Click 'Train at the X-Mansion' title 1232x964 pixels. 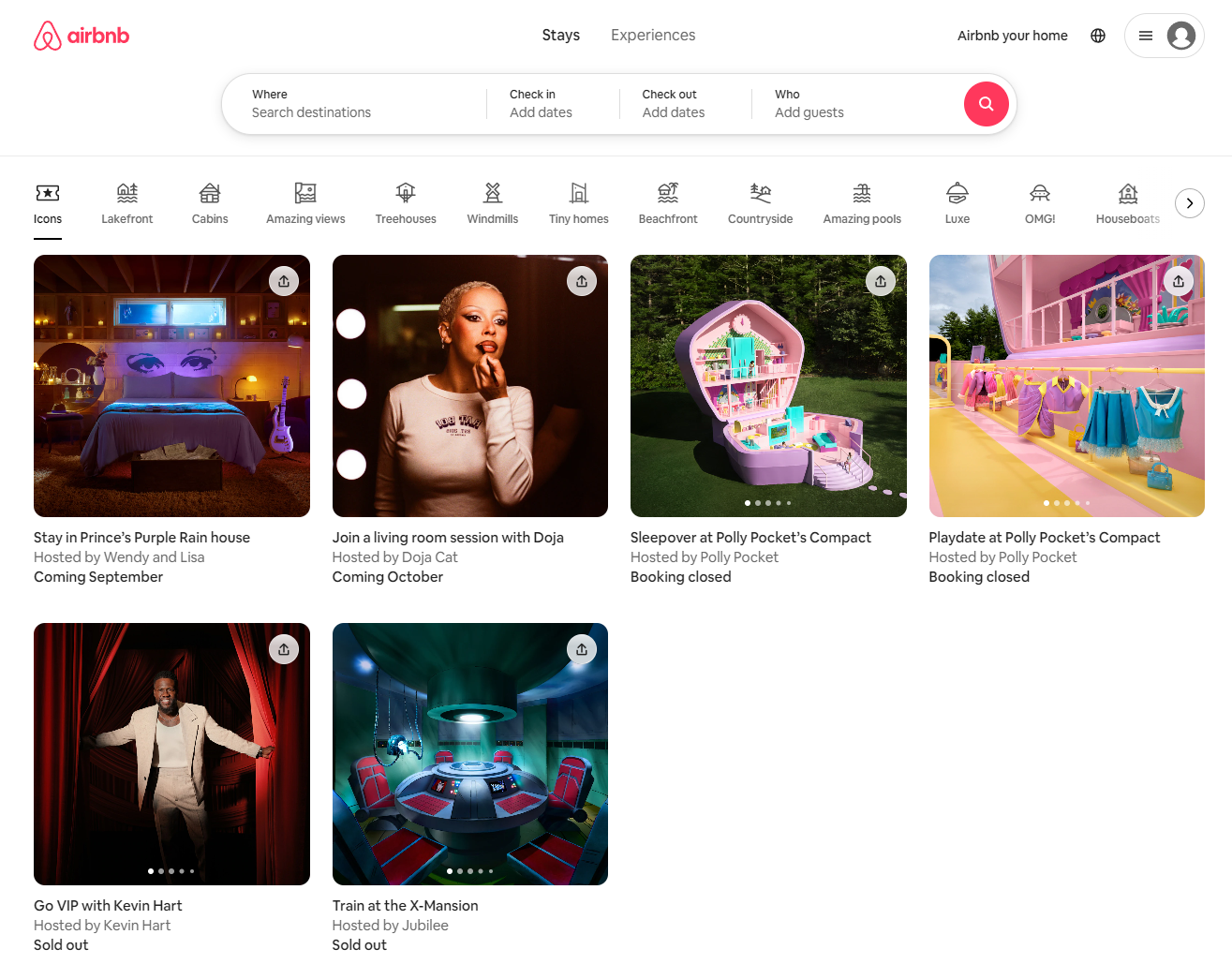coord(406,906)
